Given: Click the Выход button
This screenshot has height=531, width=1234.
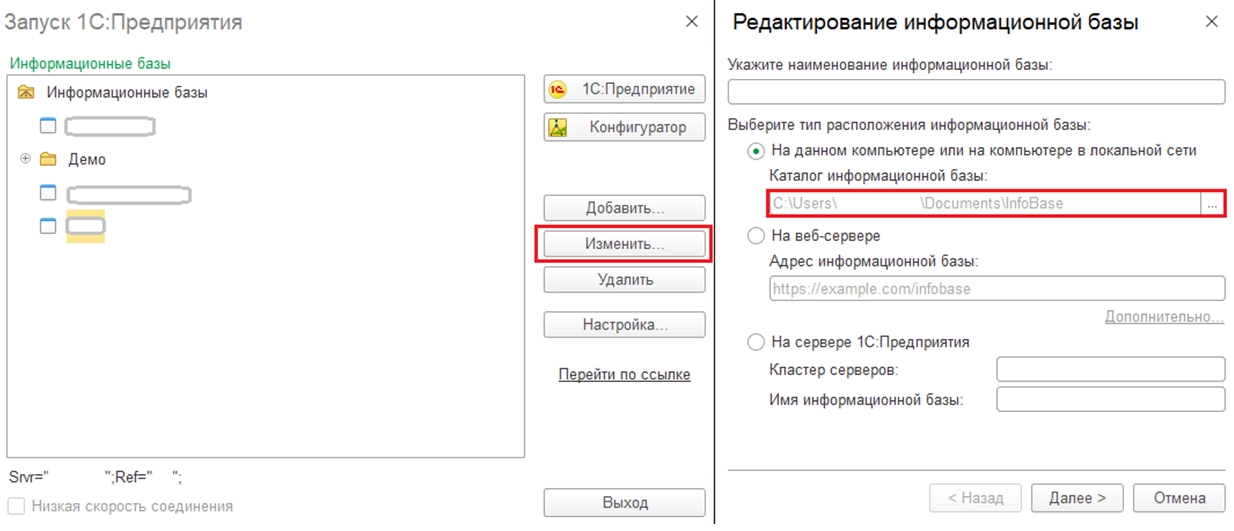Looking at the screenshot, I should point(624,502).
